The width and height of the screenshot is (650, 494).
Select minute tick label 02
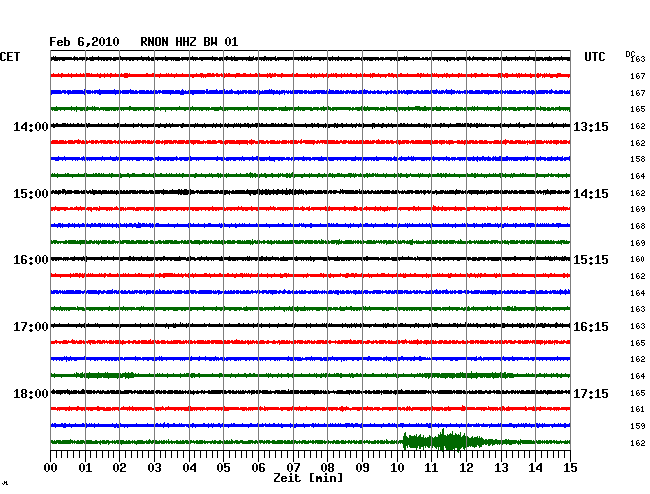coord(119,468)
